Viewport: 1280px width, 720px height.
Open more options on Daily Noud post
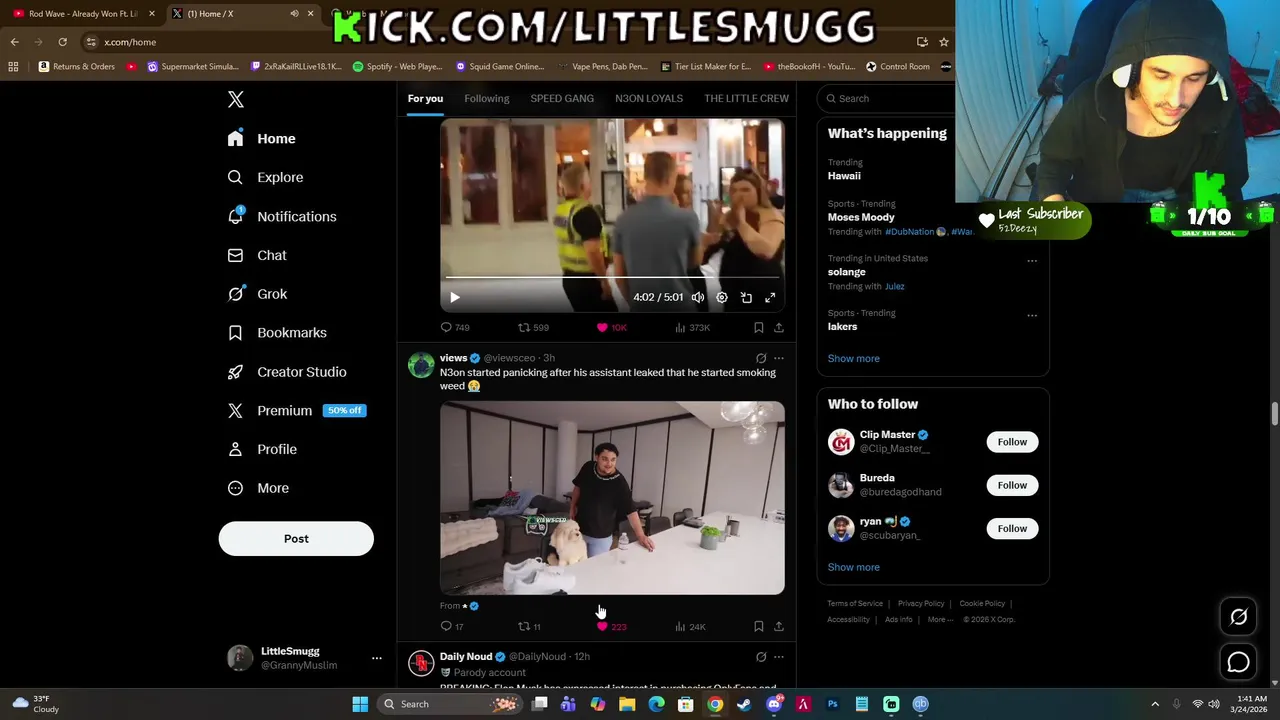tap(779, 657)
